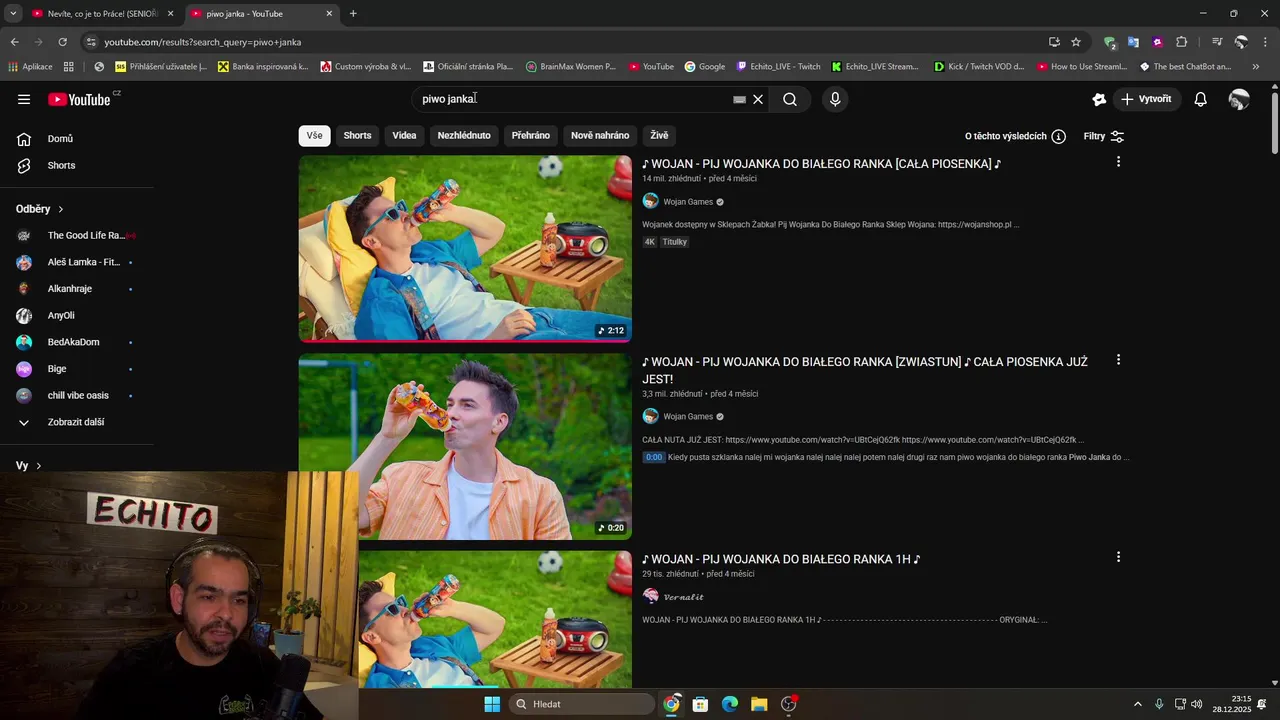
Task: Click the ZWIASTUN thumbnail 0:20
Action: tap(465, 446)
